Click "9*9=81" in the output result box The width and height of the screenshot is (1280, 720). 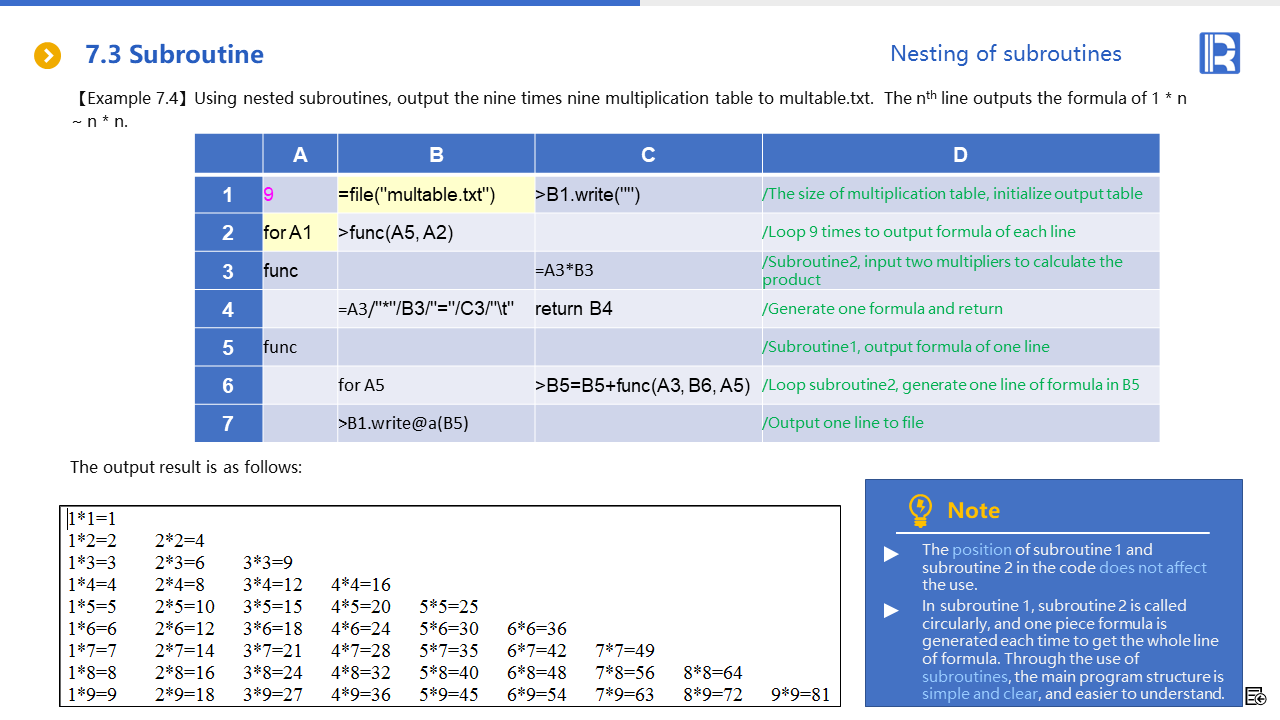tap(800, 695)
